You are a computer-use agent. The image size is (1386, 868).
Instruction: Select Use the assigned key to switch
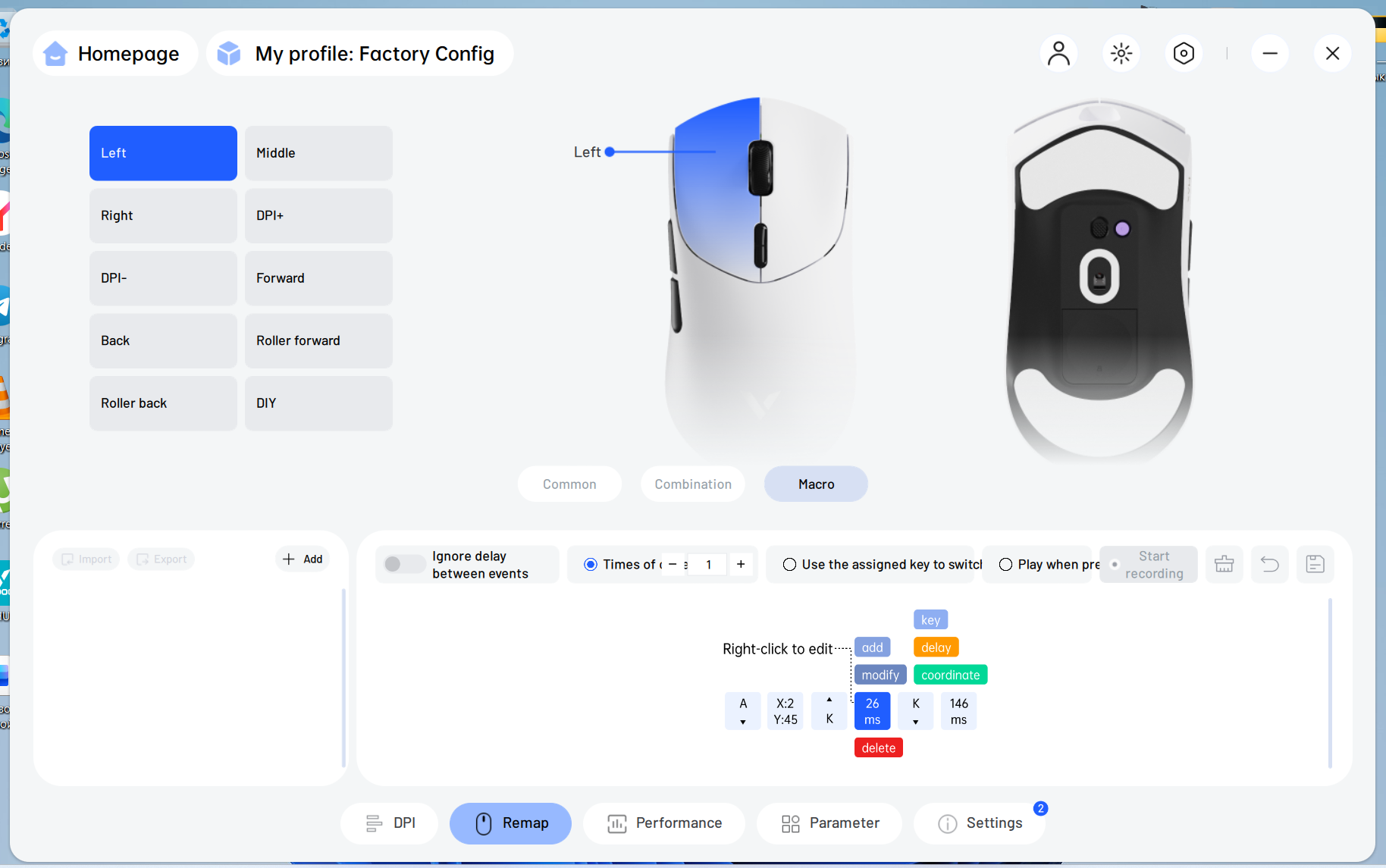pos(789,565)
